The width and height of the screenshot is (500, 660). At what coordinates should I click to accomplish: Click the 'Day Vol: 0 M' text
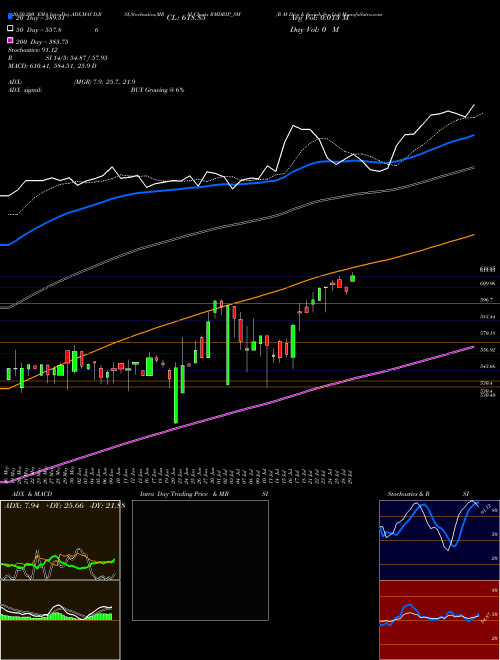pos(314,29)
